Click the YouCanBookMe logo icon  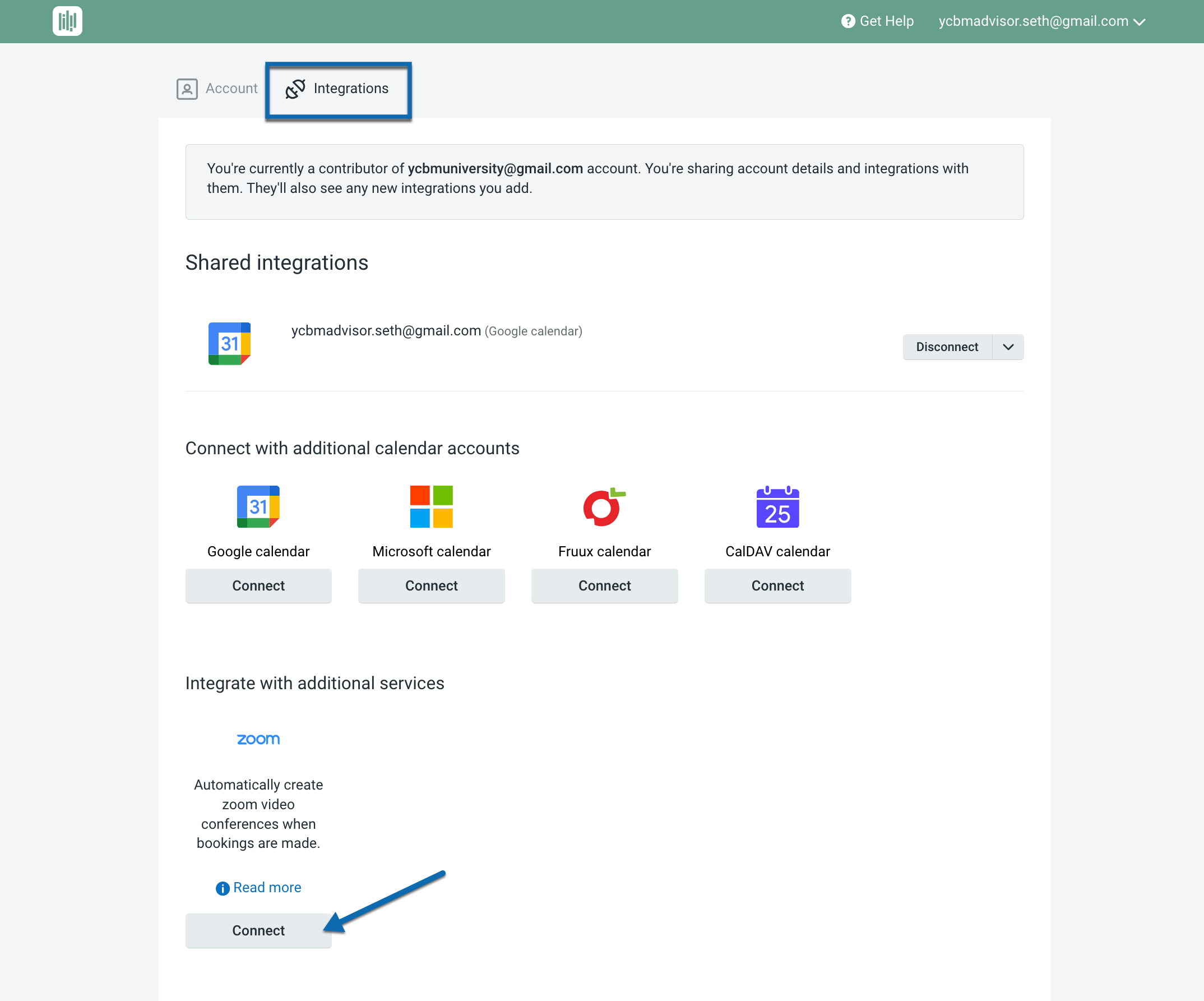(x=67, y=21)
